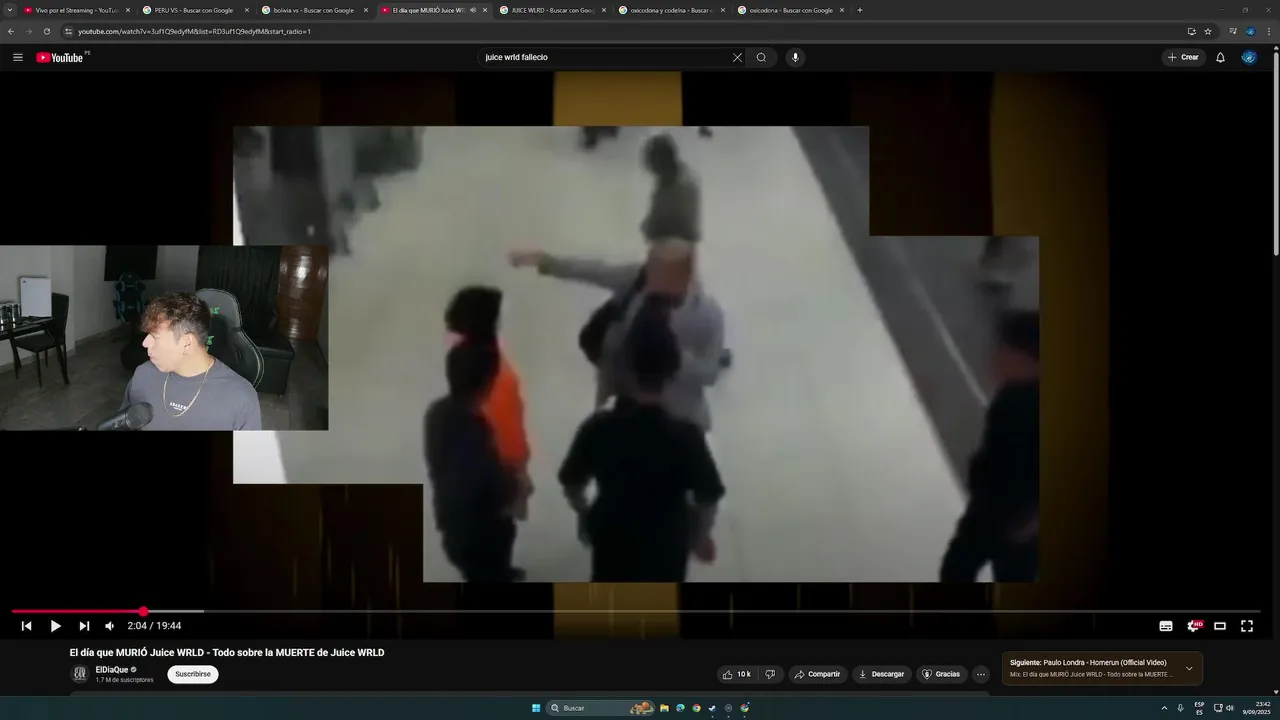
Task: Open the YouTube hamburger guide menu
Action: (18, 57)
